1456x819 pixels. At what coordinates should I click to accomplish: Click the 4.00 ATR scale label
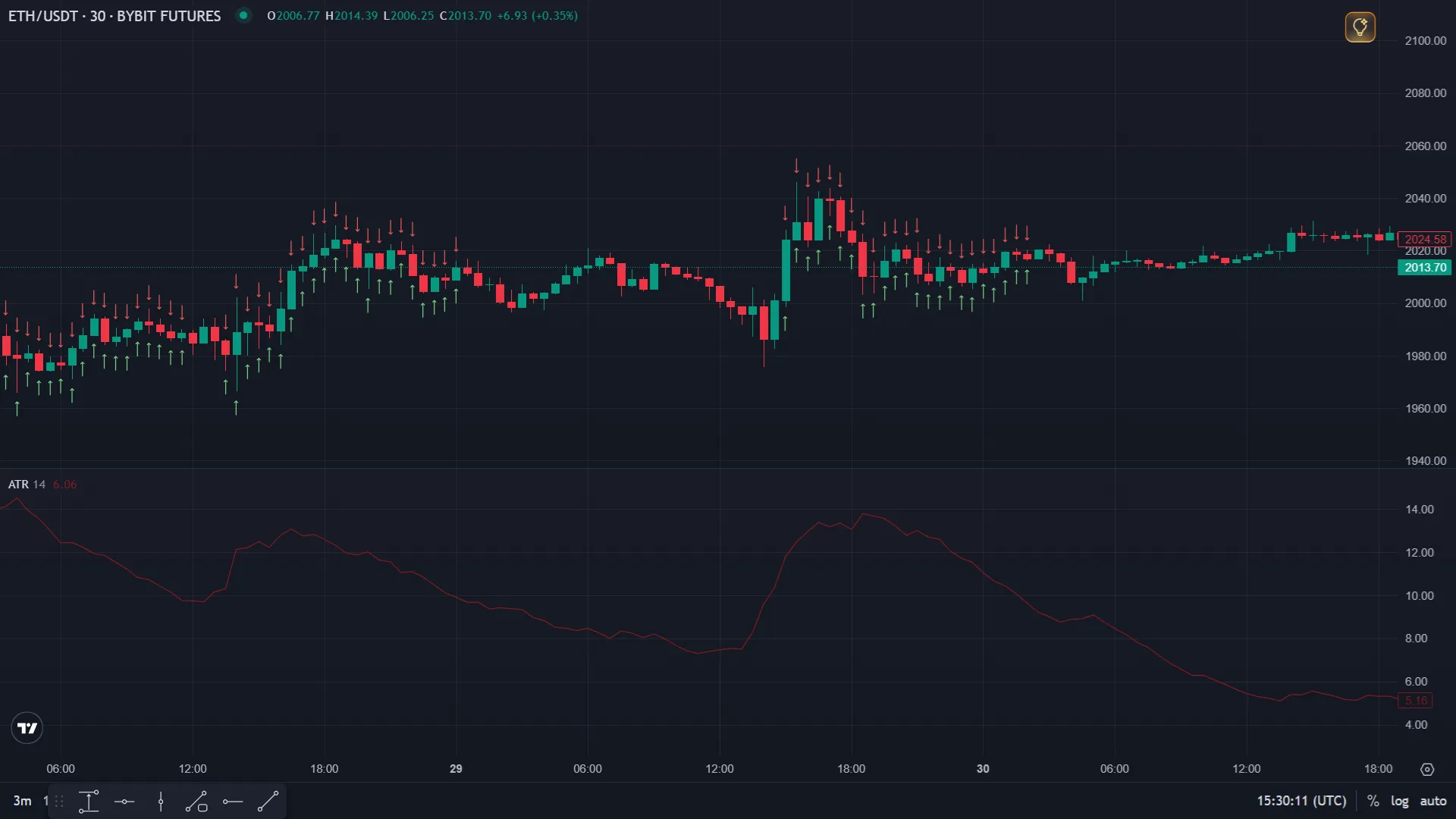[1416, 725]
